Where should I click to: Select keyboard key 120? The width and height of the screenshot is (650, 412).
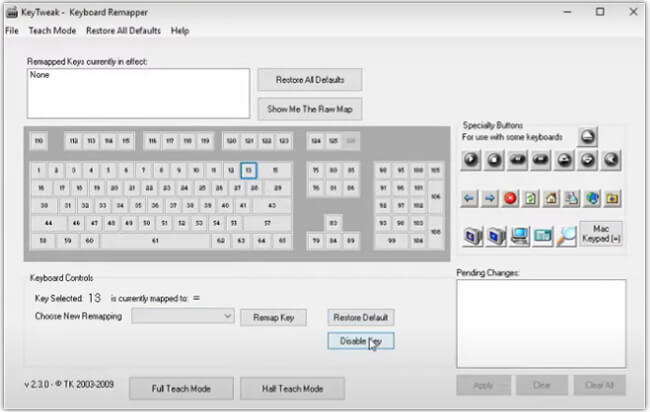231,141
